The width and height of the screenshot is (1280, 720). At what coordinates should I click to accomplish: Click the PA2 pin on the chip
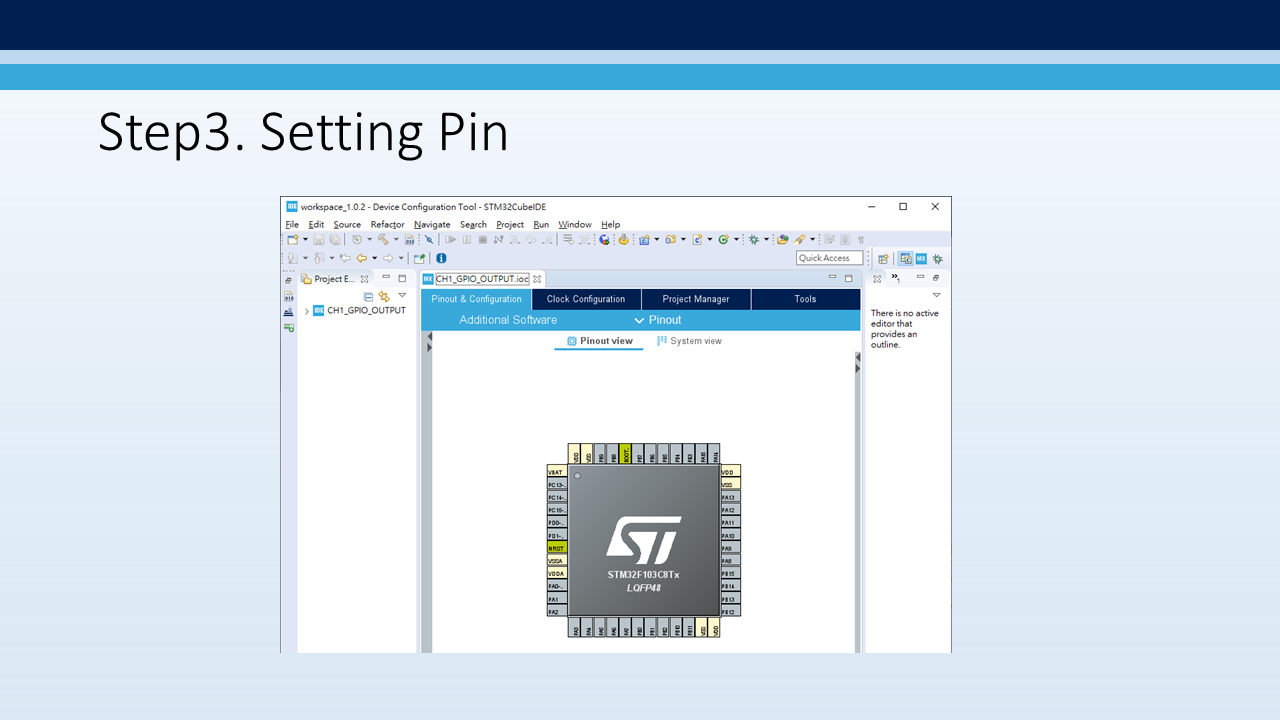pos(557,611)
